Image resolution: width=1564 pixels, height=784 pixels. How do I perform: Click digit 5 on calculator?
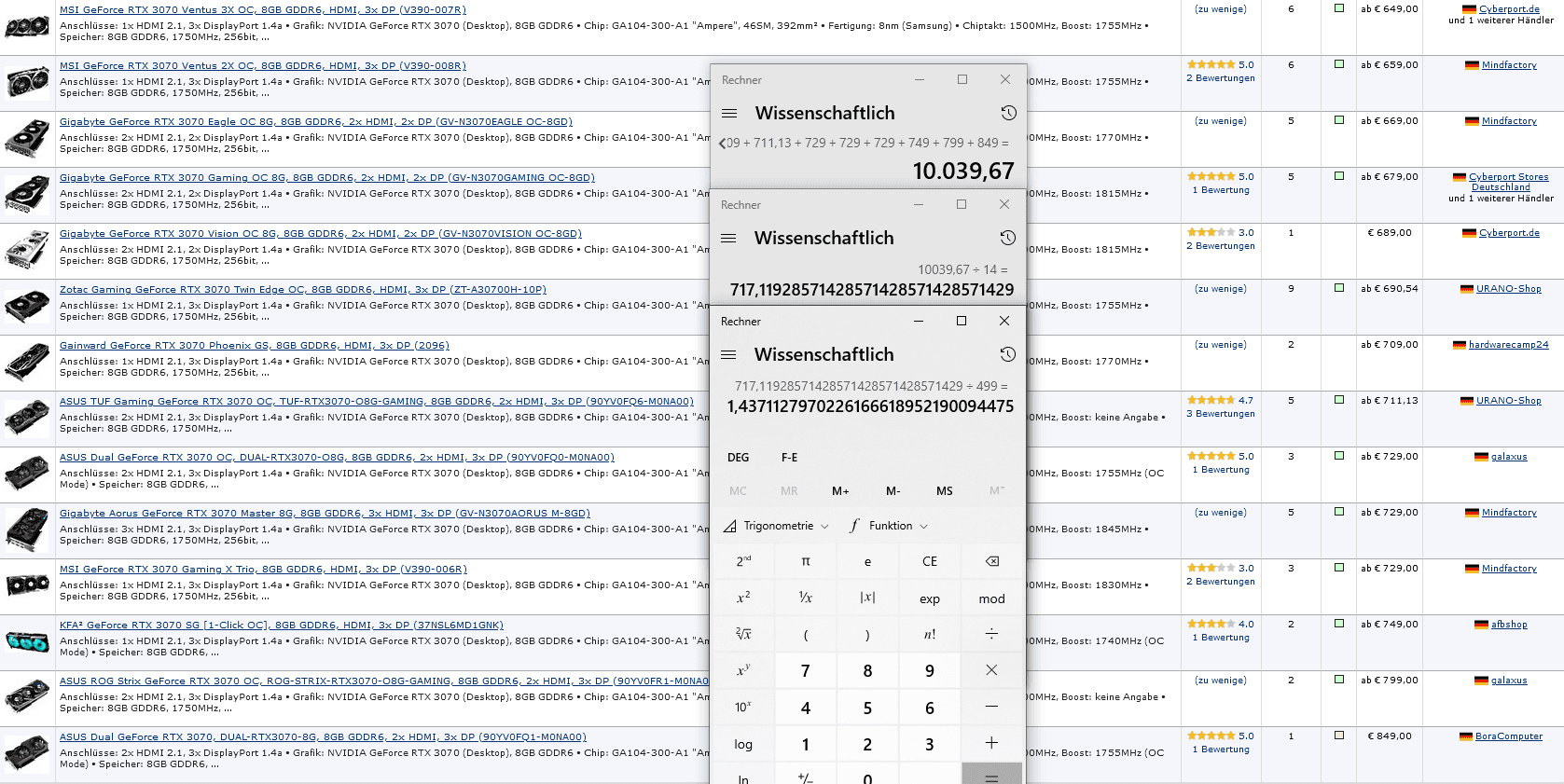[867, 707]
